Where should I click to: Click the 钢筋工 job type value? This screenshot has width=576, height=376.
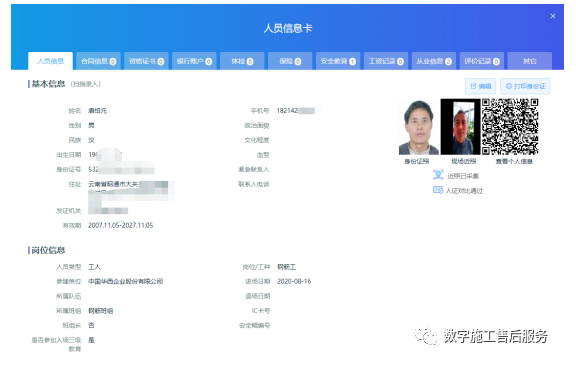point(287,267)
